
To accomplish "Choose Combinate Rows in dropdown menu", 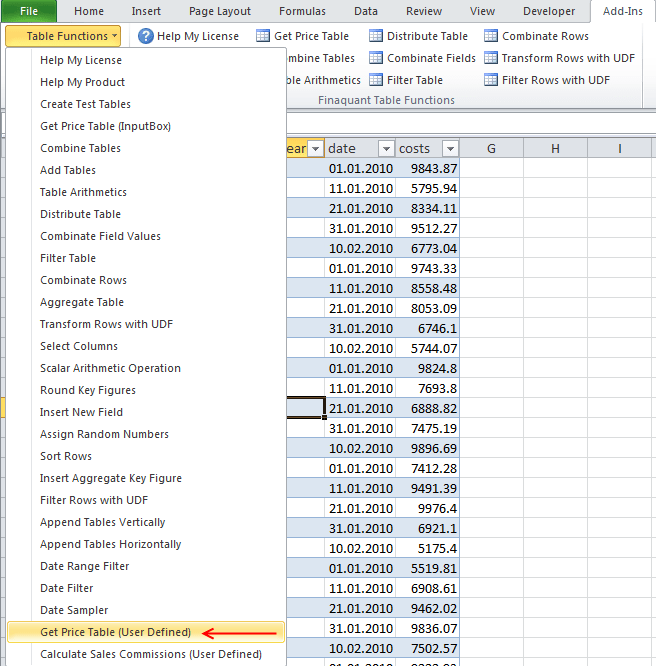I will click(146, 280).
